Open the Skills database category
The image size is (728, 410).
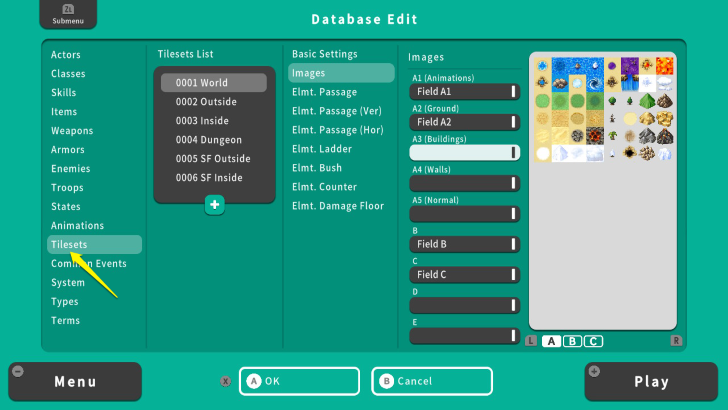pyautogui.click(x=64, y=93)
